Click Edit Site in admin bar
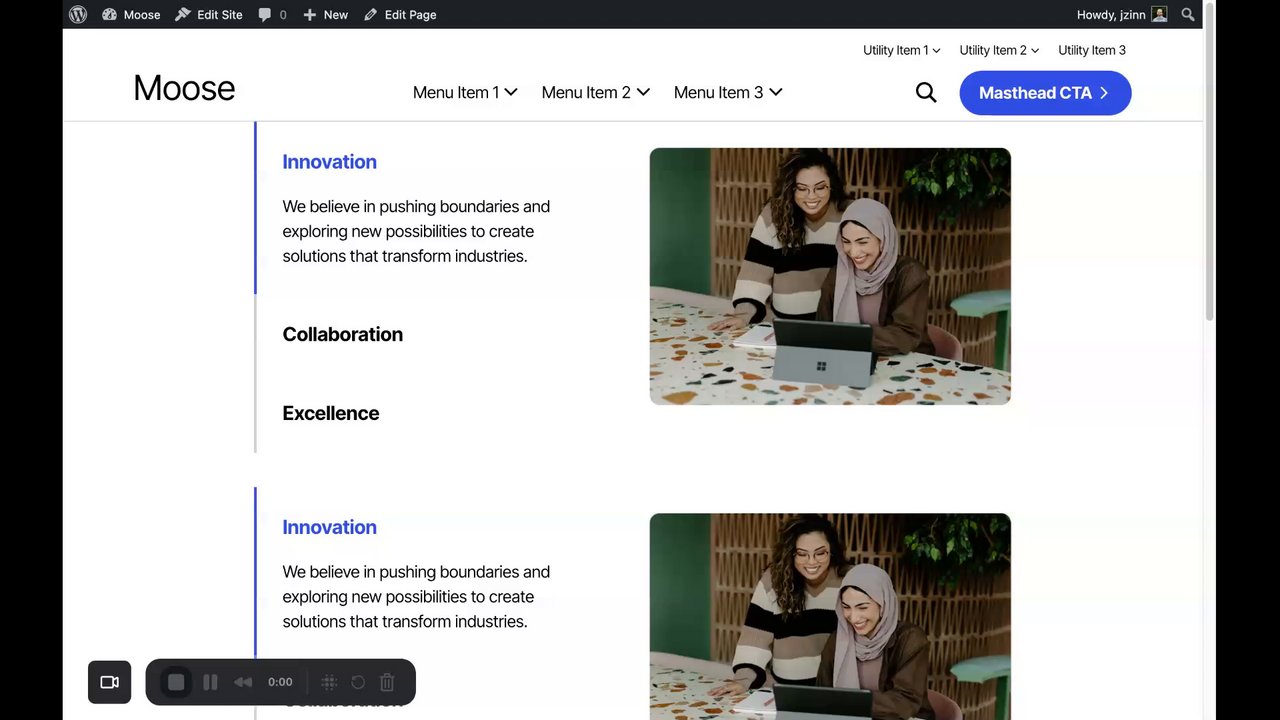This screenshot has width=1280, height=720. pyautogui.click(x=209, y=14)
